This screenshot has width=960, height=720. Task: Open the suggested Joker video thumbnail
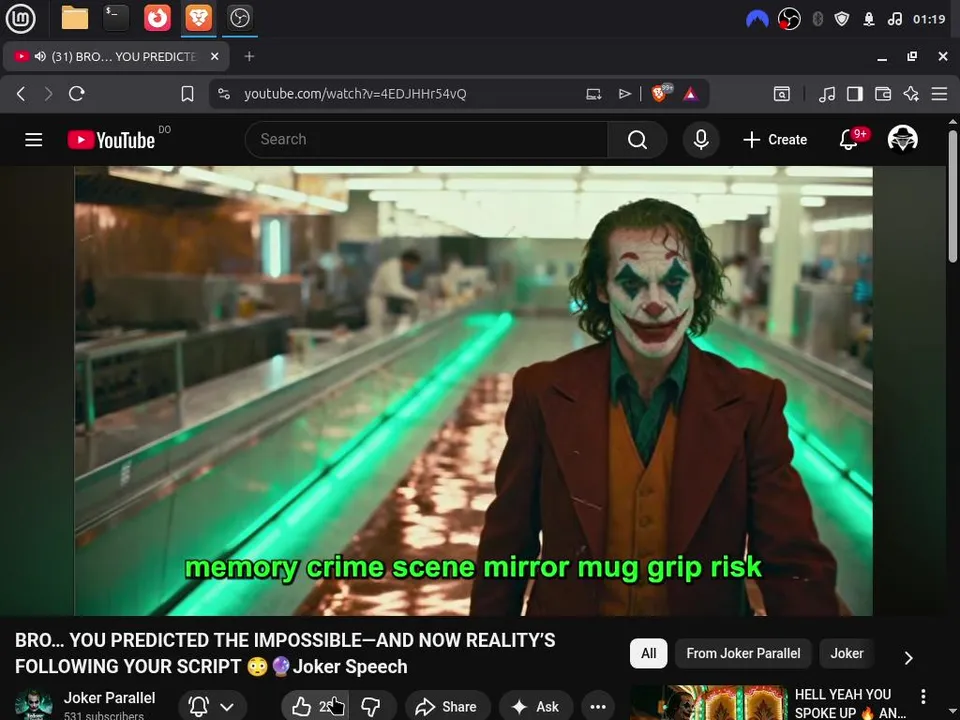(x=708, y=703)
